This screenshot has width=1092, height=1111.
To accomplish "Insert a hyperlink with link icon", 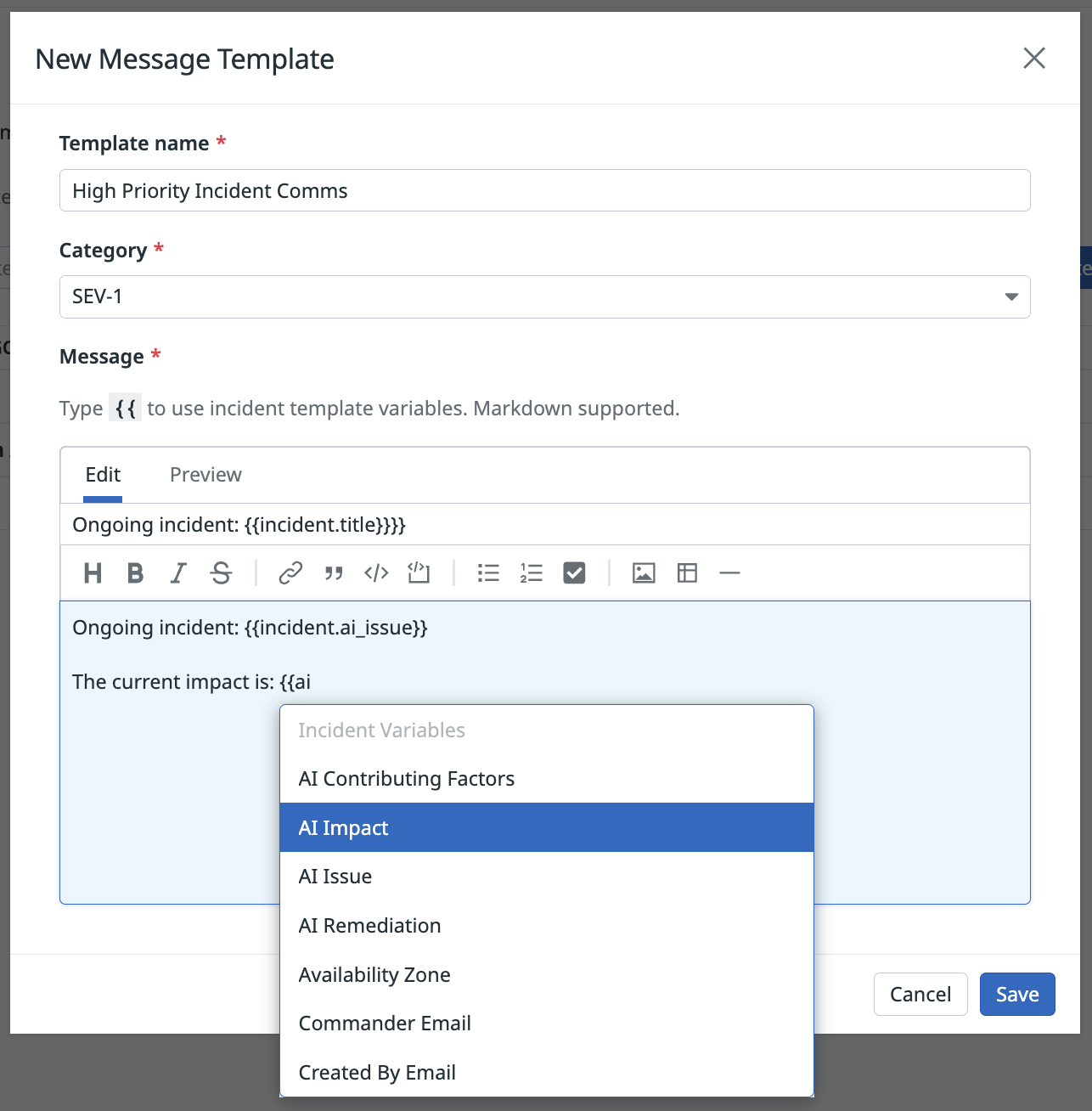I will pos(290,573).
